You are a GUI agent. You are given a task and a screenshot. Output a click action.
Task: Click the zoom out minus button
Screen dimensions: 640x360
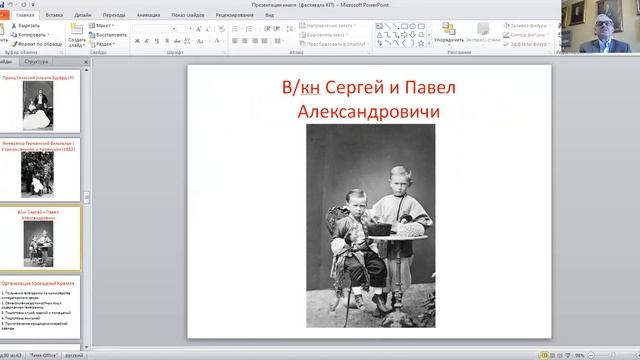point(591,356)
